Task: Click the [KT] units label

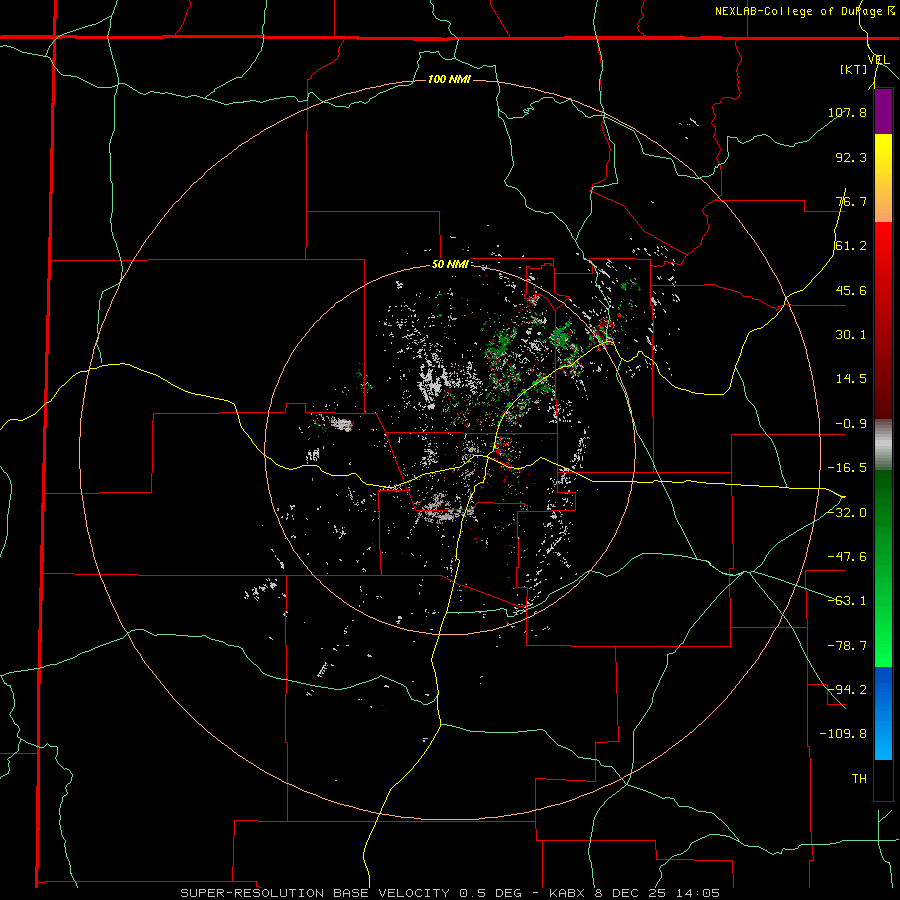Action: tap(854, 69)
